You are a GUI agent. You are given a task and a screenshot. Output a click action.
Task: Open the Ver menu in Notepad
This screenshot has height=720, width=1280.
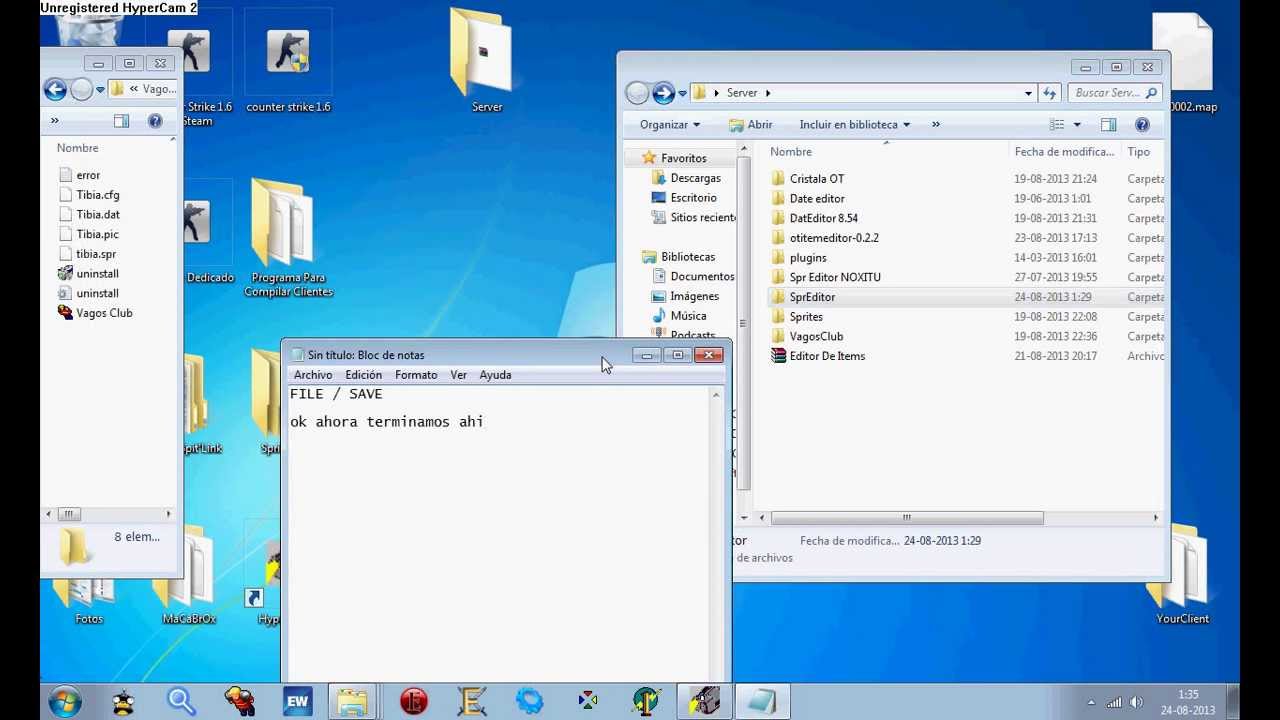pyautogui.click(x=458, y=375)
